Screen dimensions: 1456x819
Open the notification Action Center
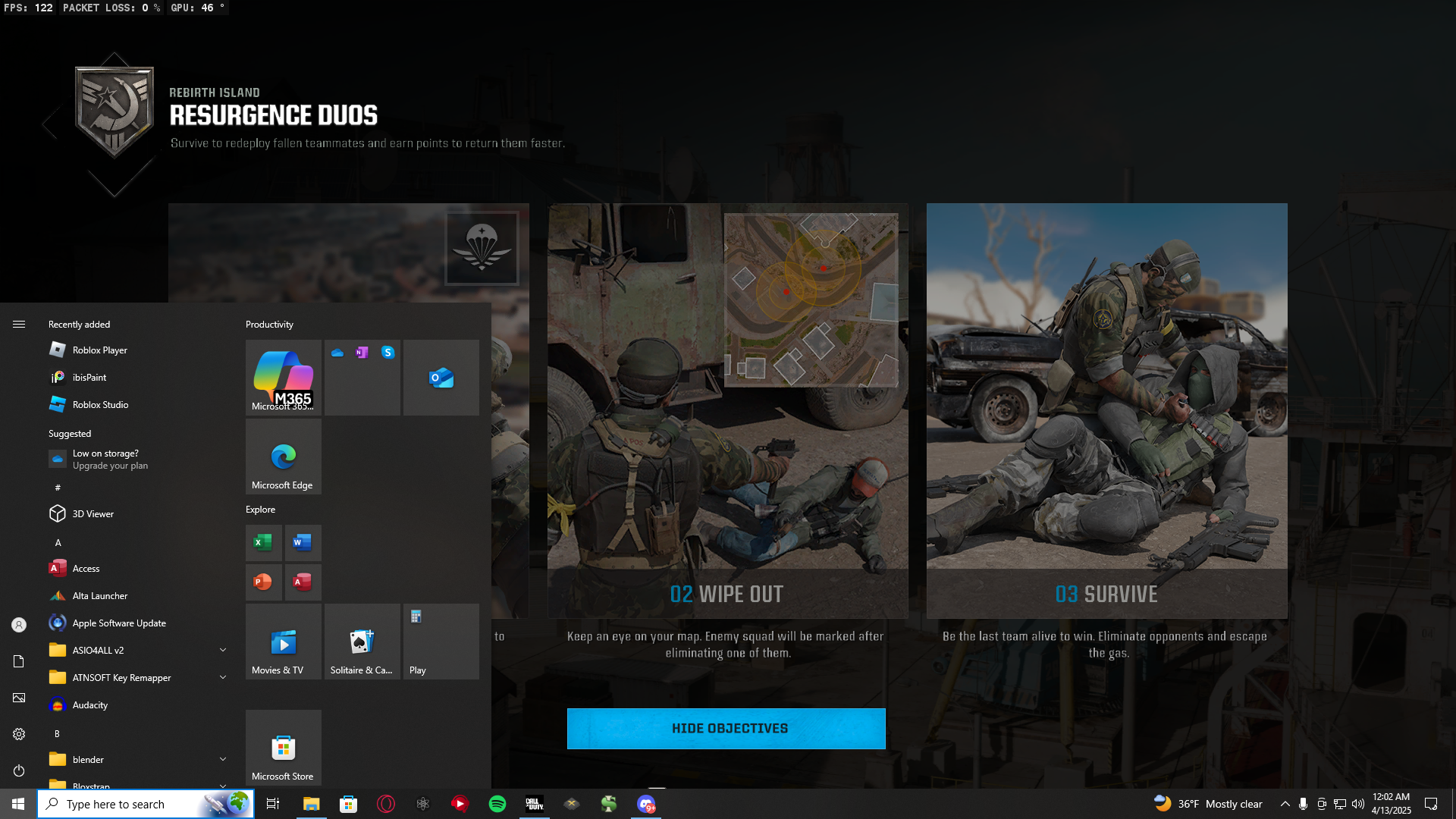[x=1431, y=804]
